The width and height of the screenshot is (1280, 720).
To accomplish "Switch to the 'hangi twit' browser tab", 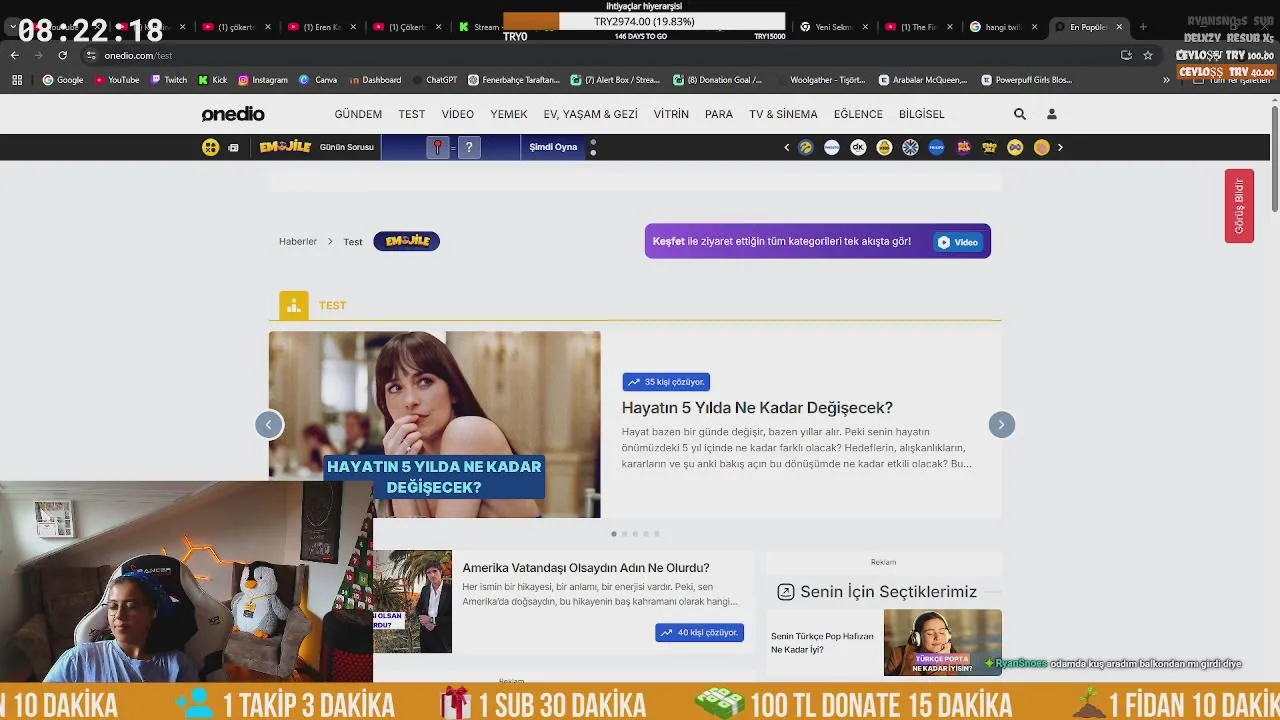I will pos(1003,27).
